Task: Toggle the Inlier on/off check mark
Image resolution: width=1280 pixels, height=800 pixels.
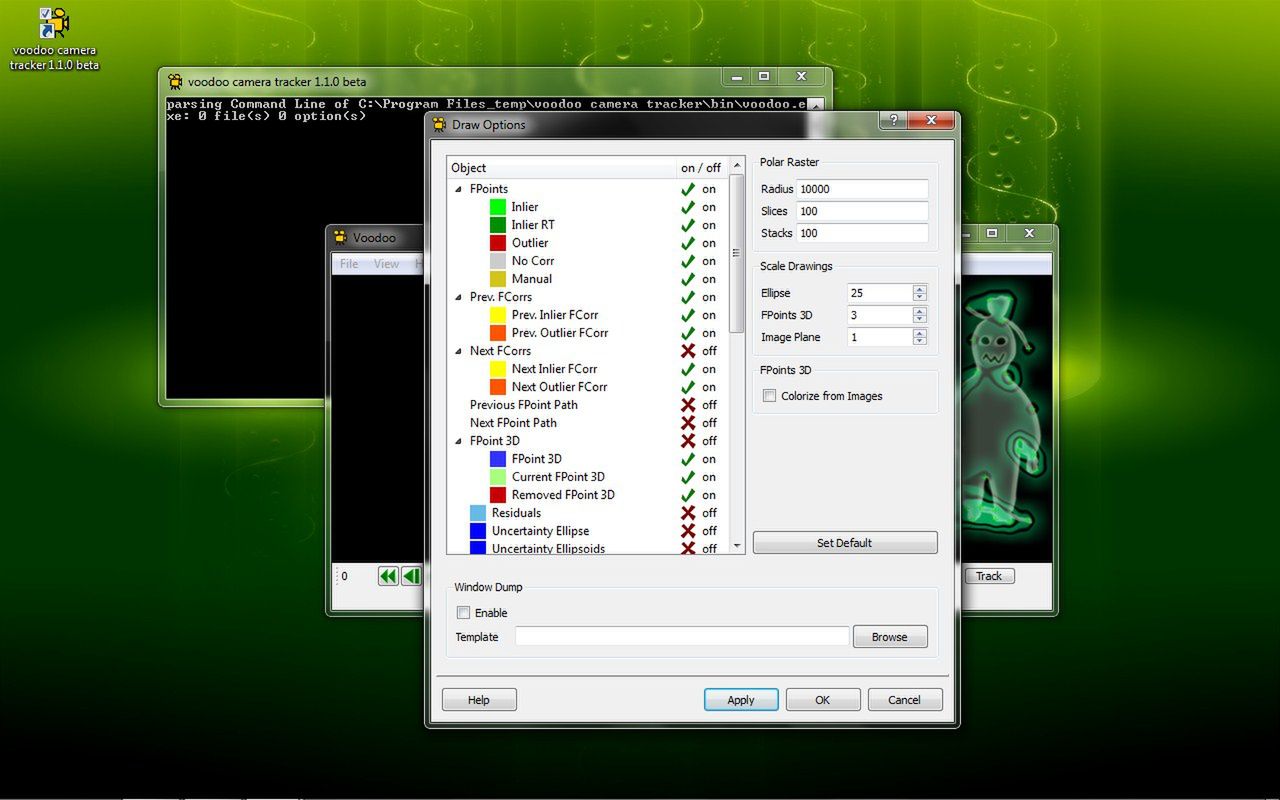Action: coord(688,207)
